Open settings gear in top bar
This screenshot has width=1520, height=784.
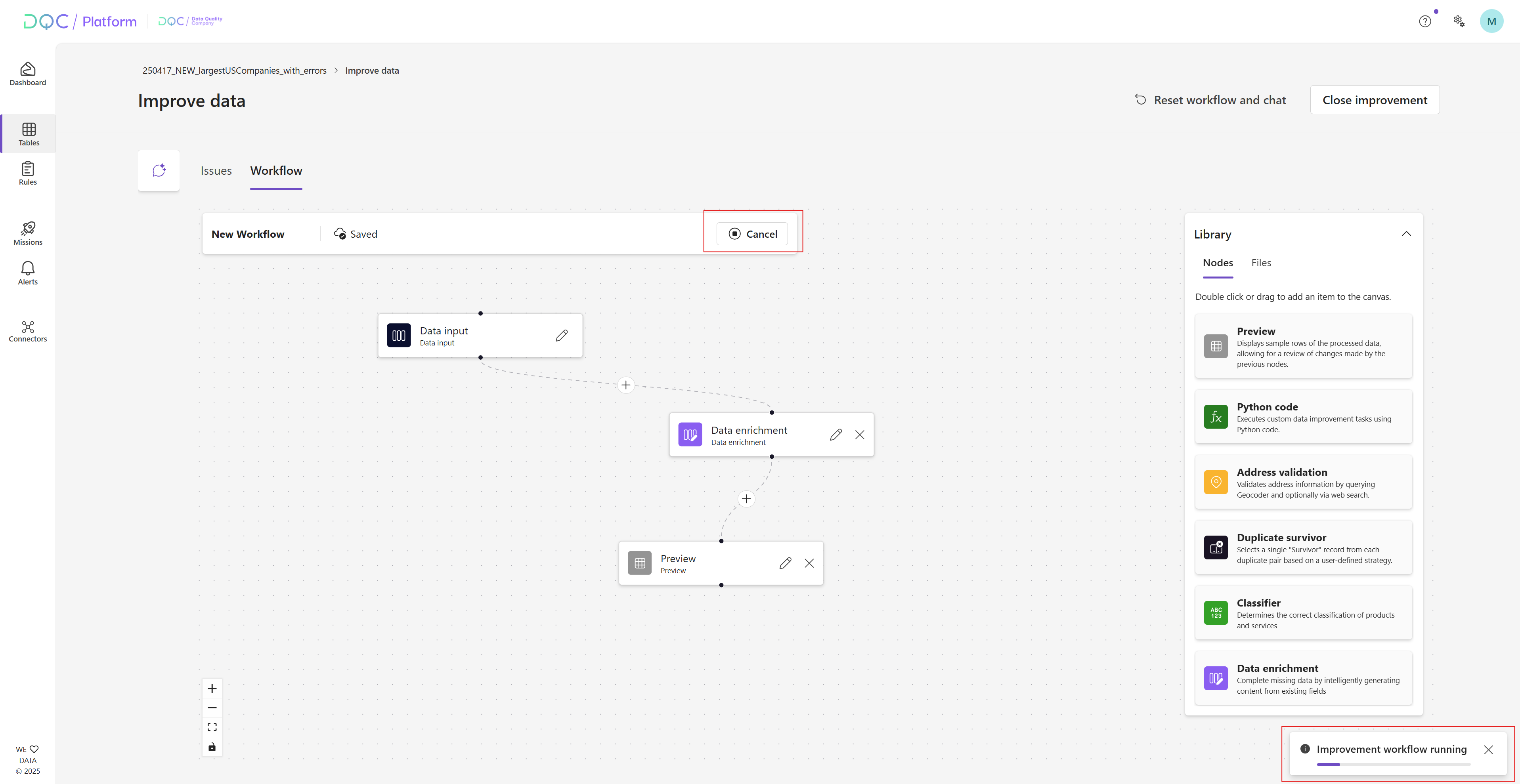pos(1459,21)
